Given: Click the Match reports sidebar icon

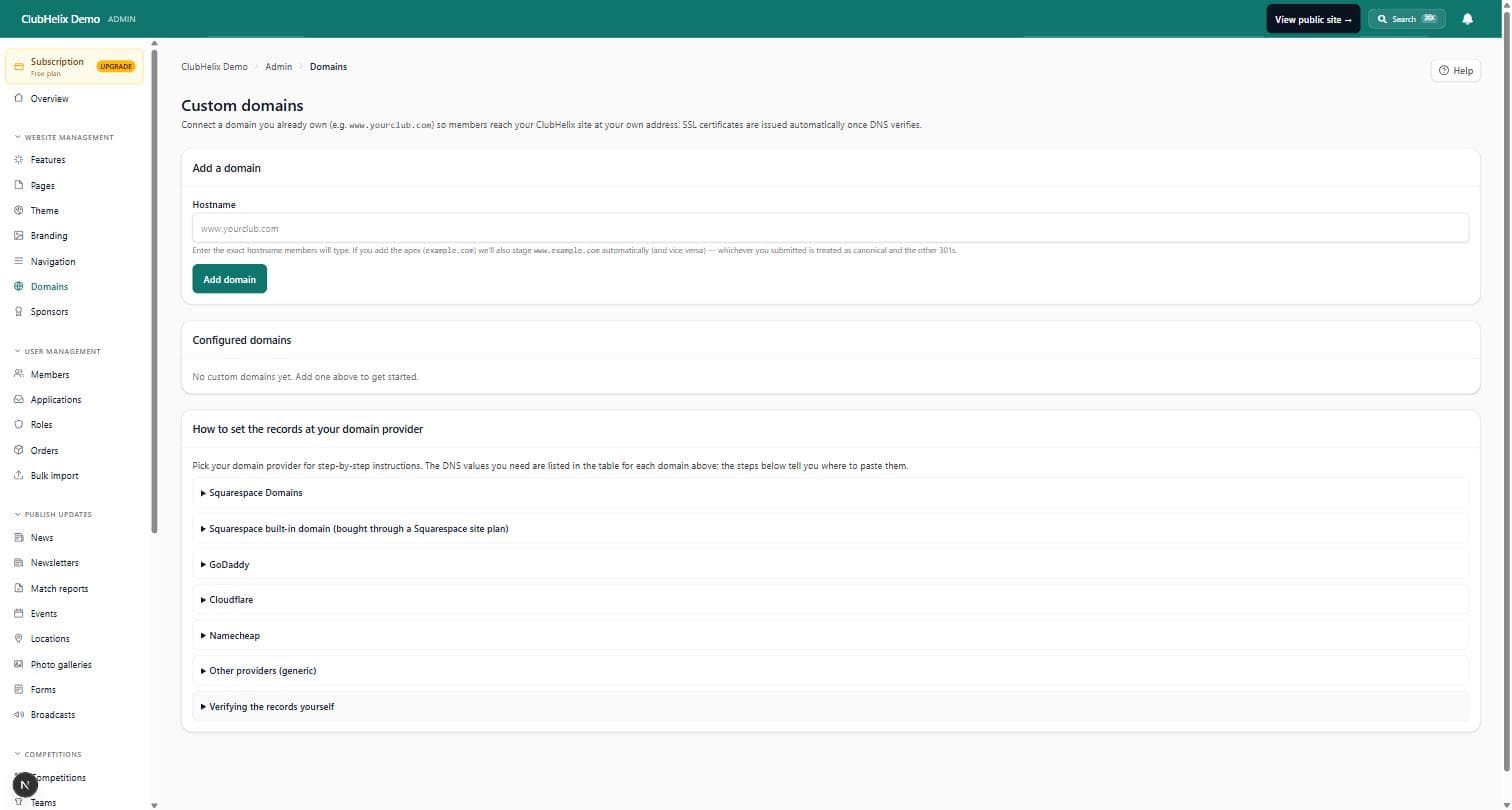Looking at the screenshot, I should point(19,588).
